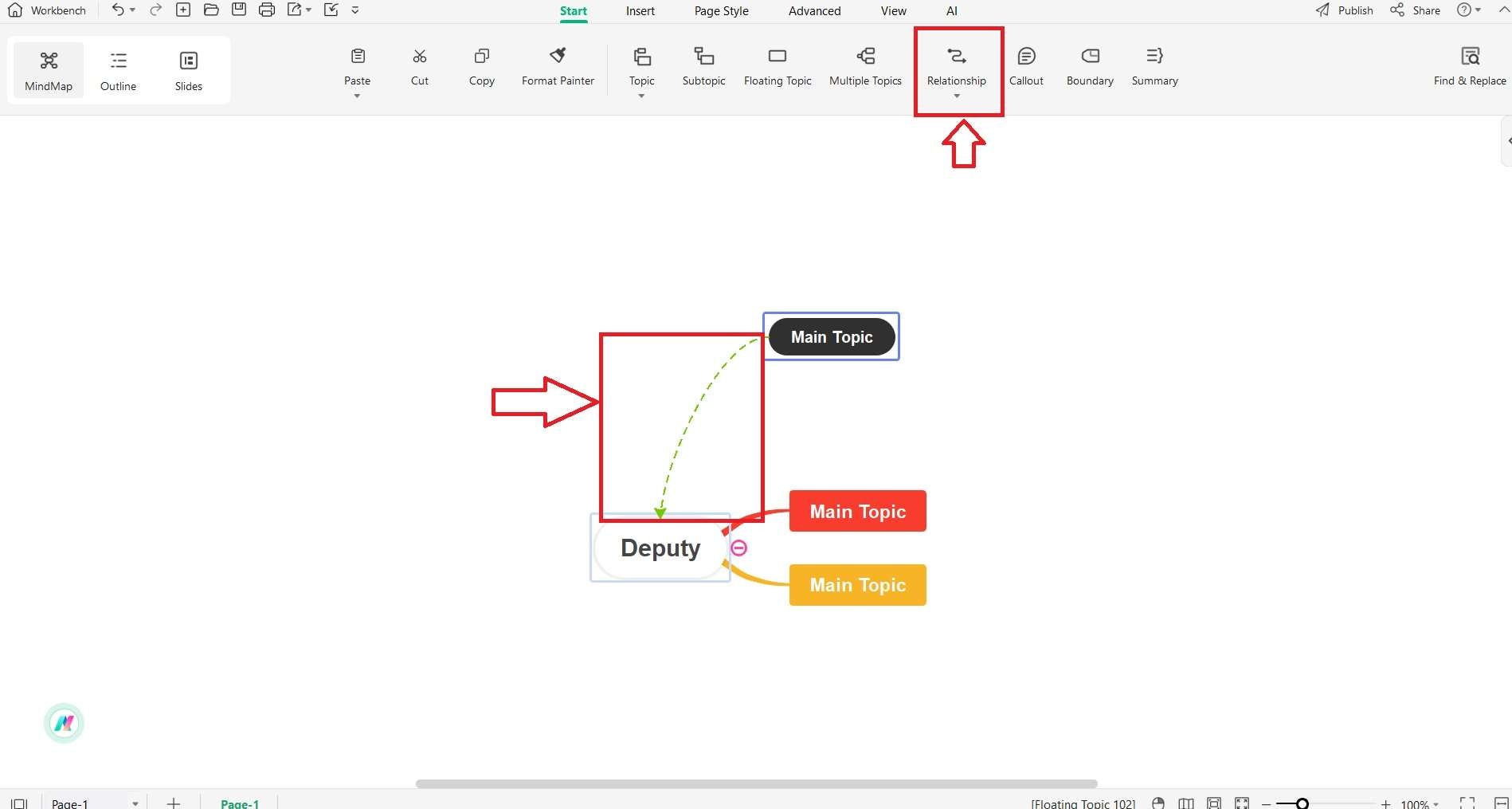This screenshot has height=809, width=1512.
Task: Insert a Summary
Action: (1154, 67)
